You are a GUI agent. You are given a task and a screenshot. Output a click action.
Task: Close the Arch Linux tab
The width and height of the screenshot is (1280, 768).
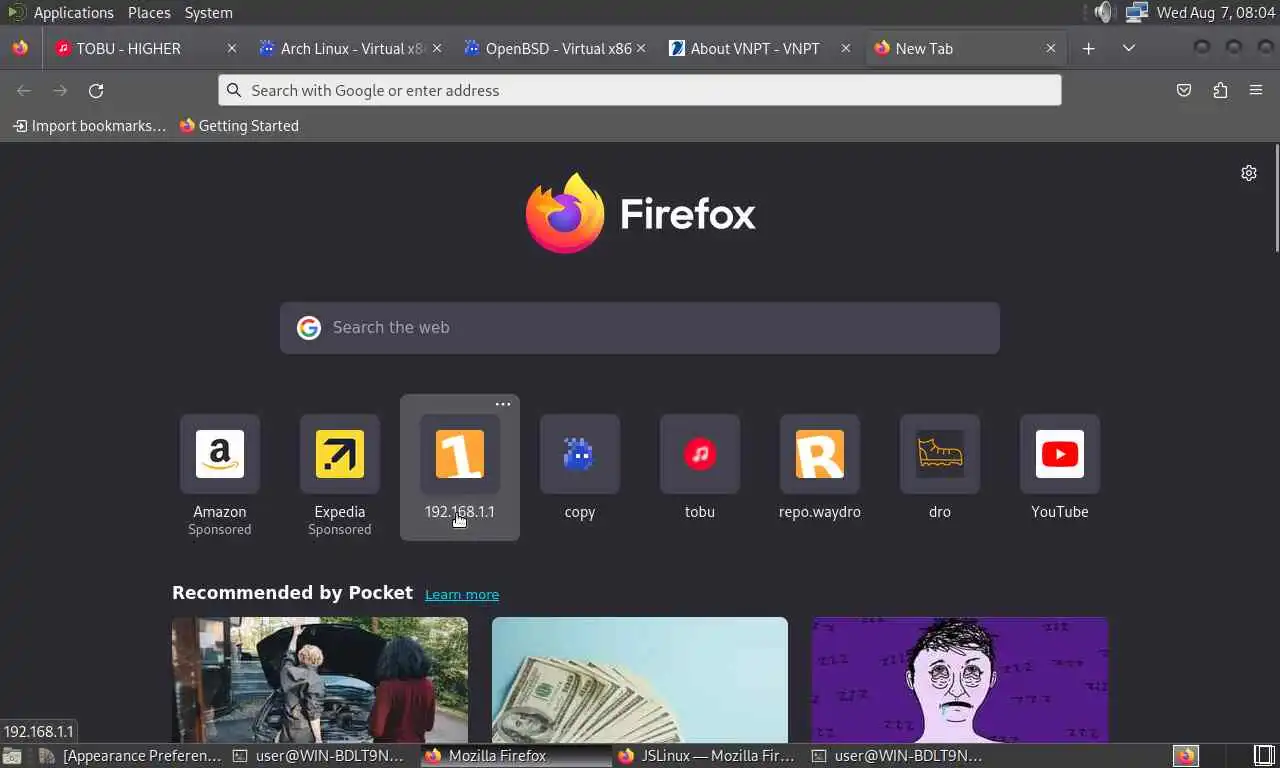[436, 48]
